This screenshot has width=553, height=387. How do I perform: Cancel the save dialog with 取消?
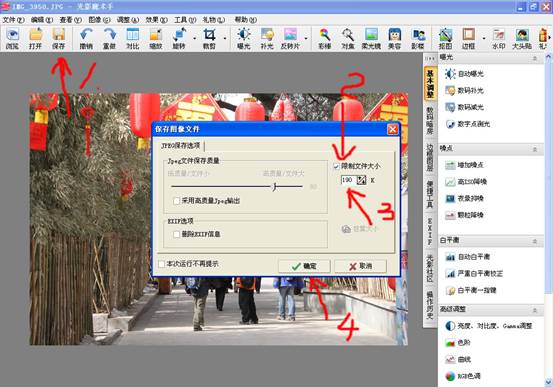(x=360, y=266)
